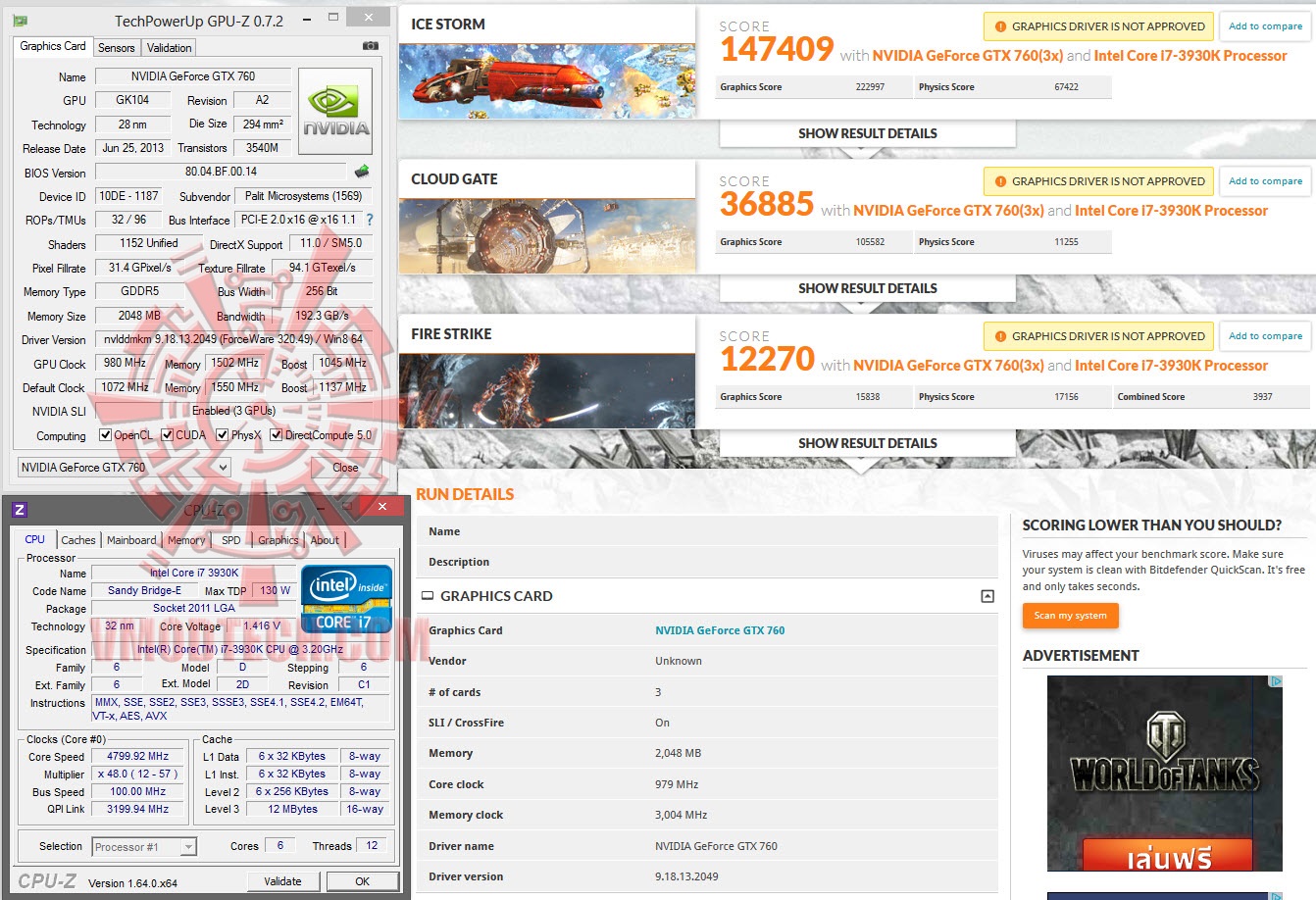This screenshot has width=1316, height=900.
Task: Click the BIOS save chip icon in GPU-Z
Action: 362,172
